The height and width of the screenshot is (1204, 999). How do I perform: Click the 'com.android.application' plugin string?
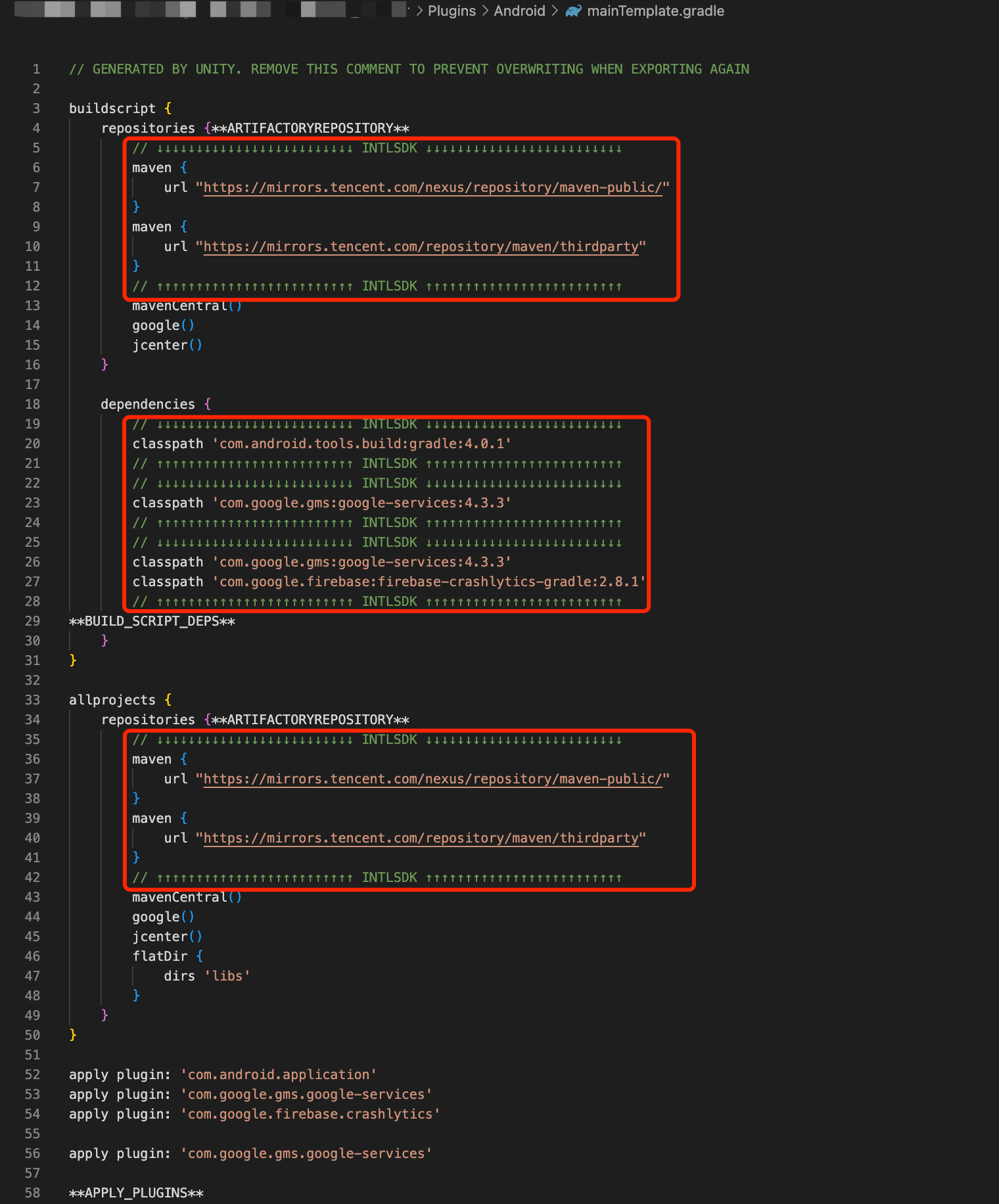click(279, 1075)
